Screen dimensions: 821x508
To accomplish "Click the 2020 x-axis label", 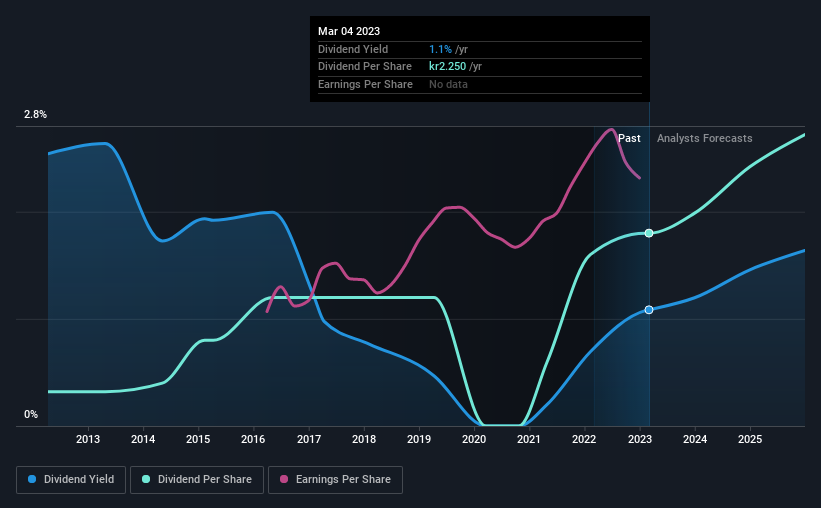I will pos(474,439).
